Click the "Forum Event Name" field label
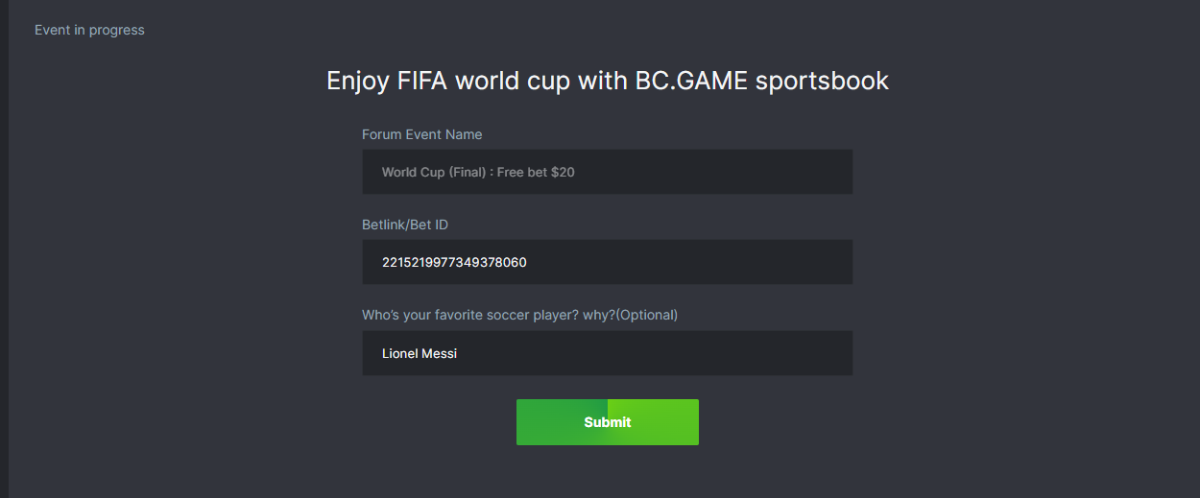 tap(422, 134)
